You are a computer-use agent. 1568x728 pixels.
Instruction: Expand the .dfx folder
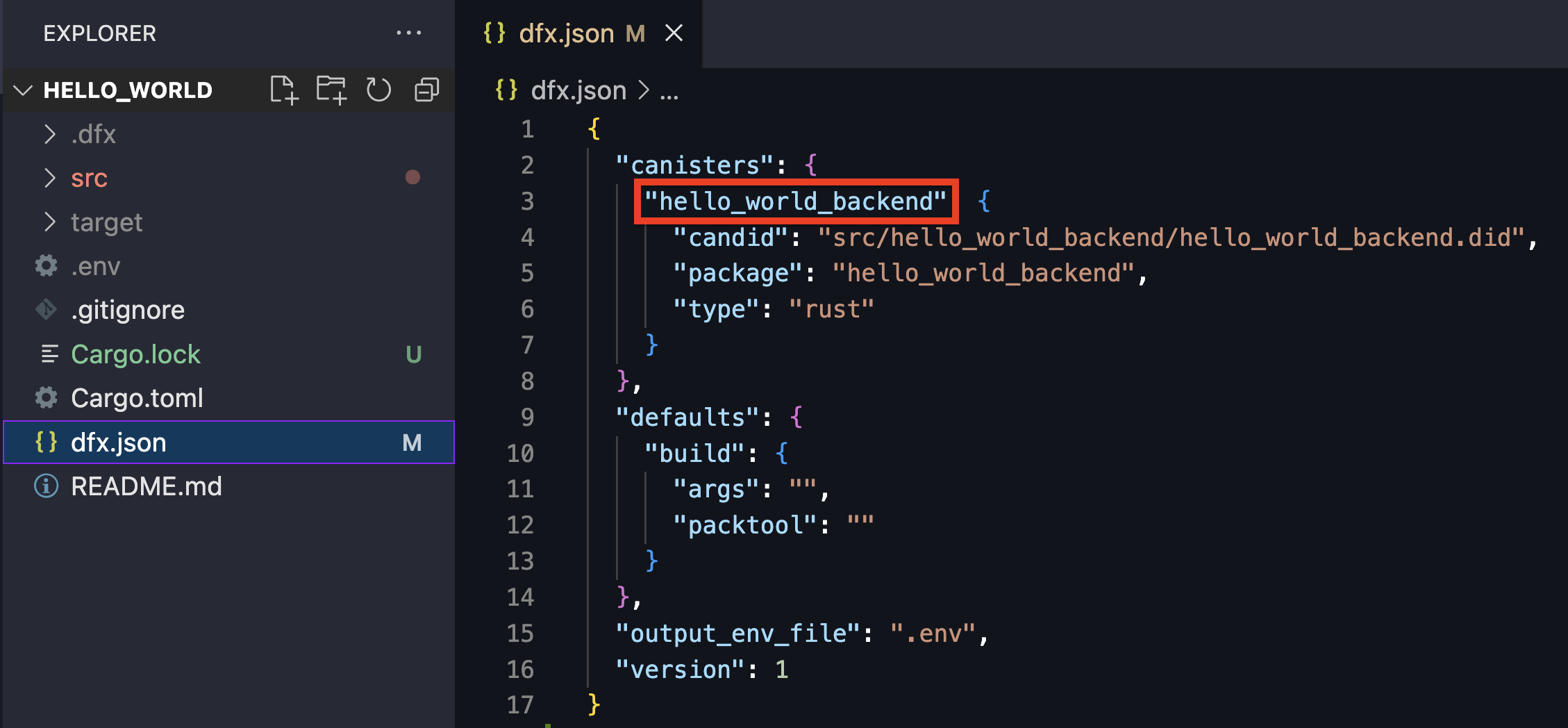49,134
